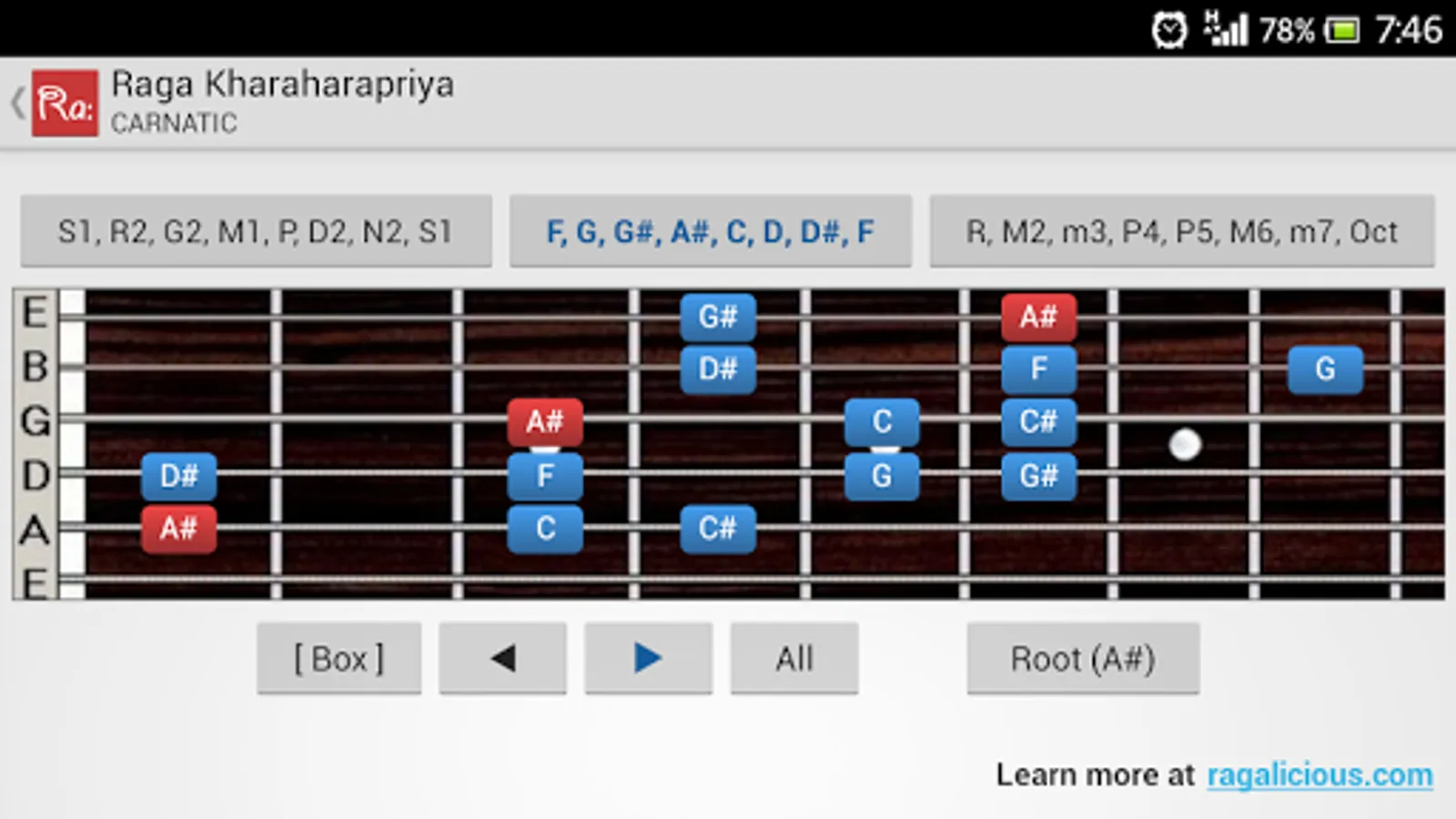Show All notes on the fretboard
This screenshot has height=819, width=1456.
point(794,658)
